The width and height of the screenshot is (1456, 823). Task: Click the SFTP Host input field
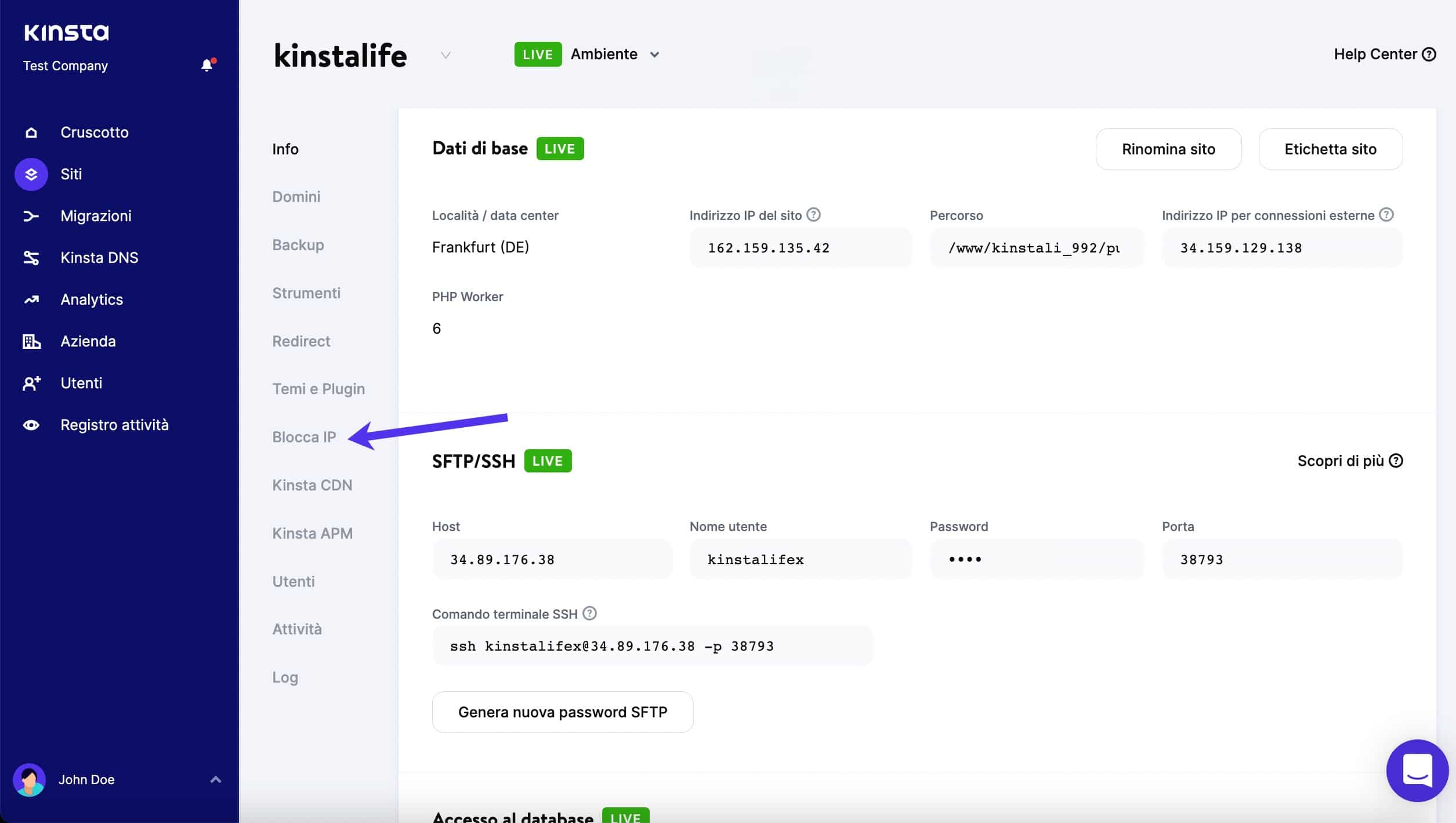pyautogui.click(x=552, y=559)
